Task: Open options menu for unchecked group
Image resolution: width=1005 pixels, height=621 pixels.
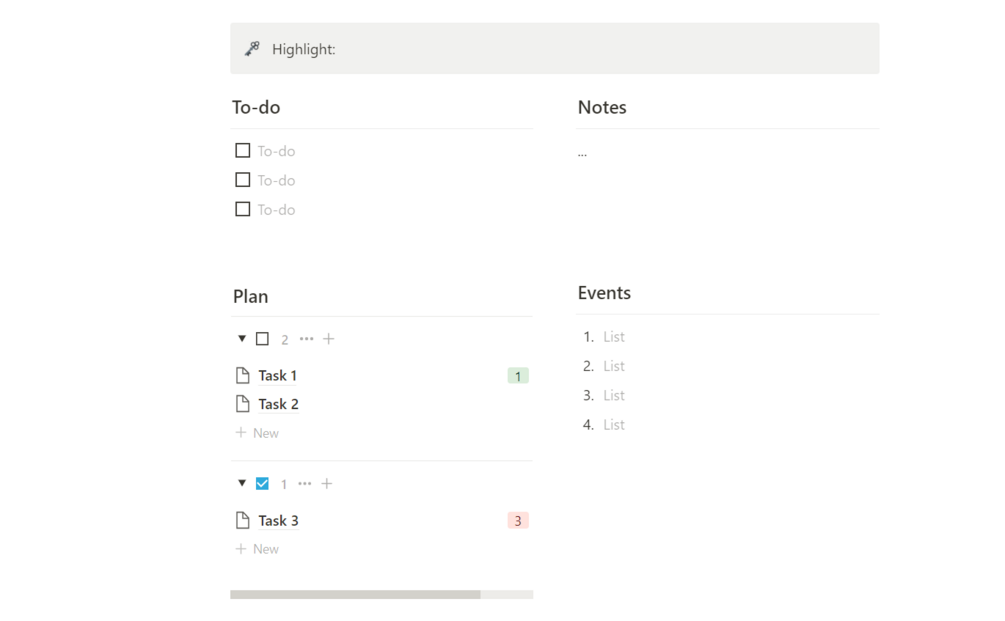Action: tap(307, 339)
